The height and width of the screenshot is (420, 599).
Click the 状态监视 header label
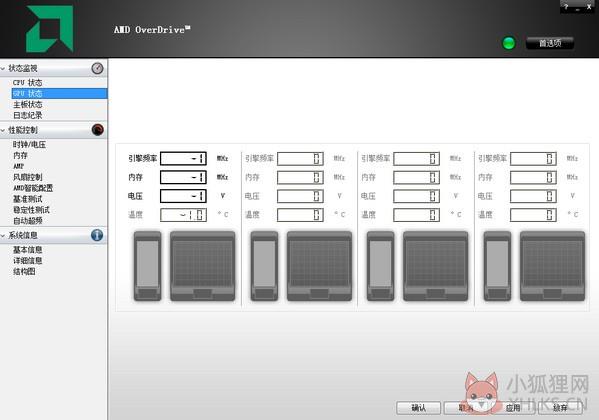pos(23,68)
